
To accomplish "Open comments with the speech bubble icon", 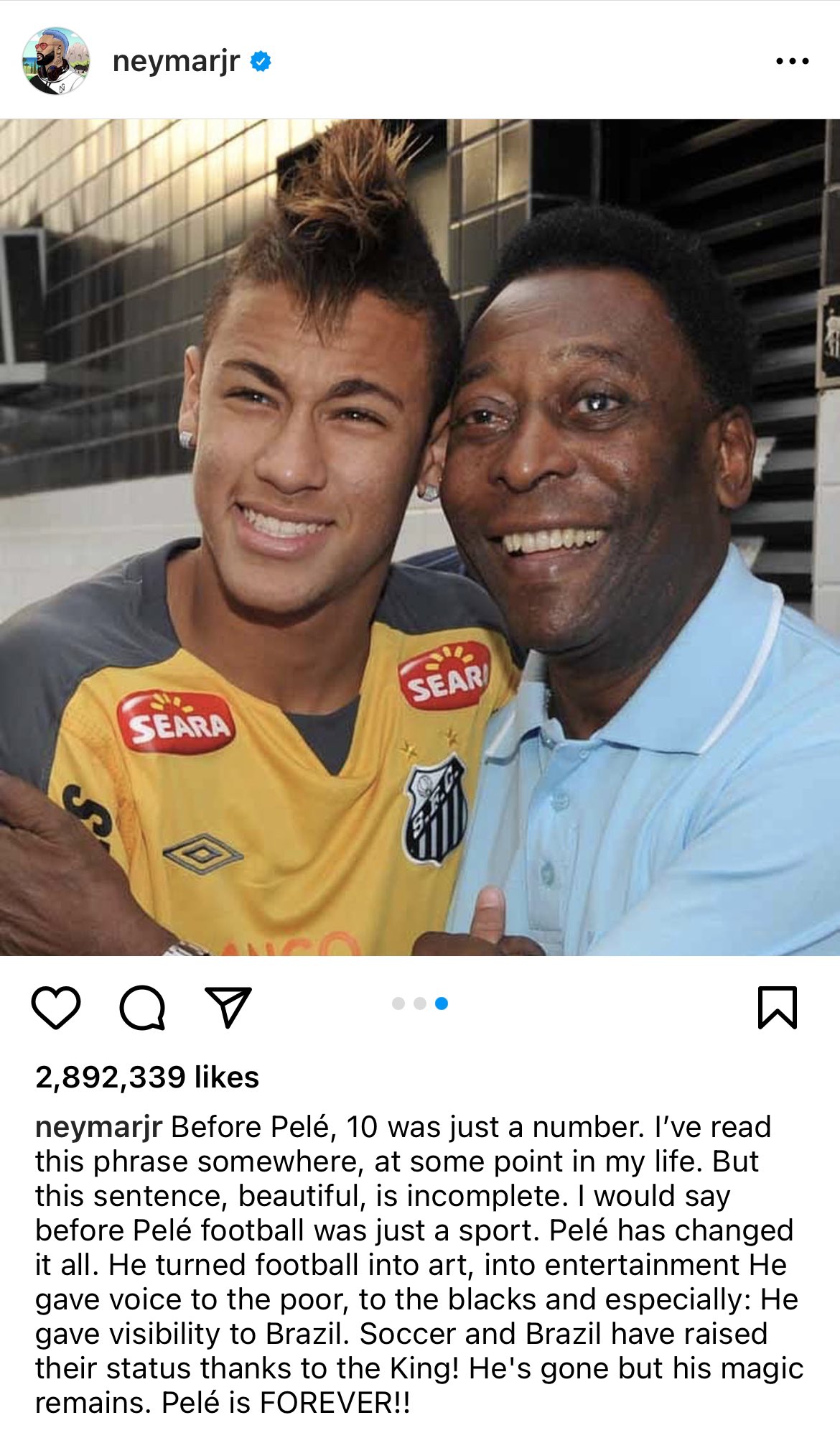I will (x=142, y=1008).
